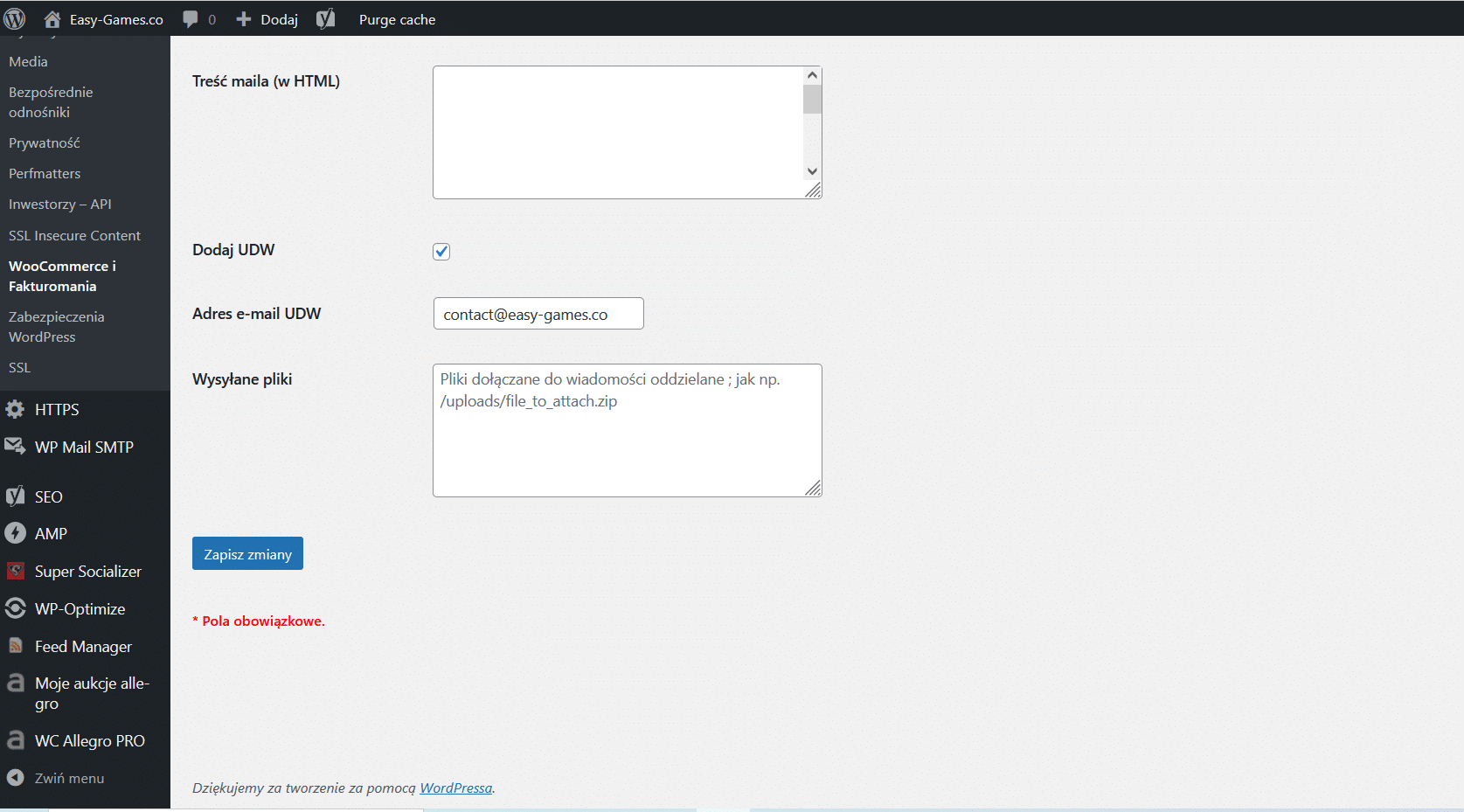Select Perfmatters in the sidebar
Screen dimensions: 1464x812
(x=45, y=173)
